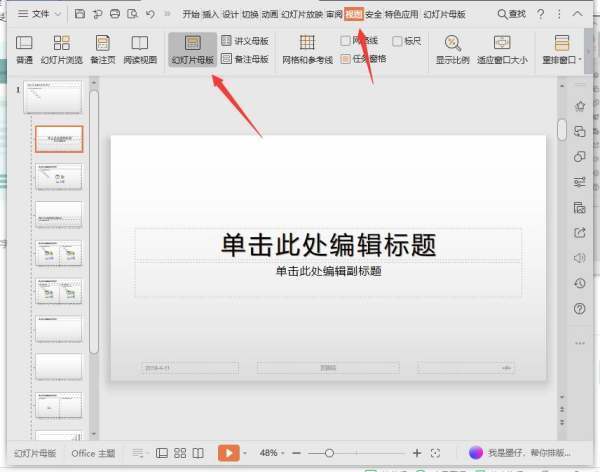Screen dimensions: 600x472
Task: Open 幻灯片浏览 slide sorter view
Action: click(x=62, y=48)
